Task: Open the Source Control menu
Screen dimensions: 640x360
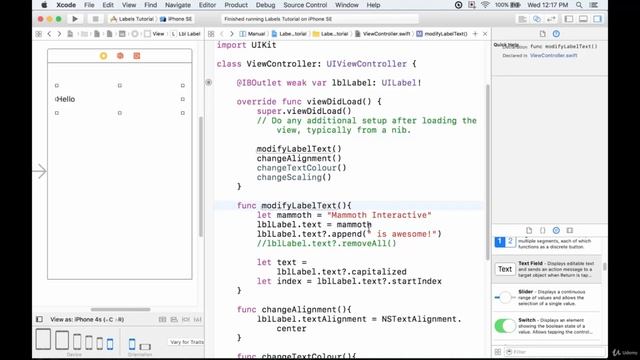Action: pyautogui.click(x=305, y=5)
